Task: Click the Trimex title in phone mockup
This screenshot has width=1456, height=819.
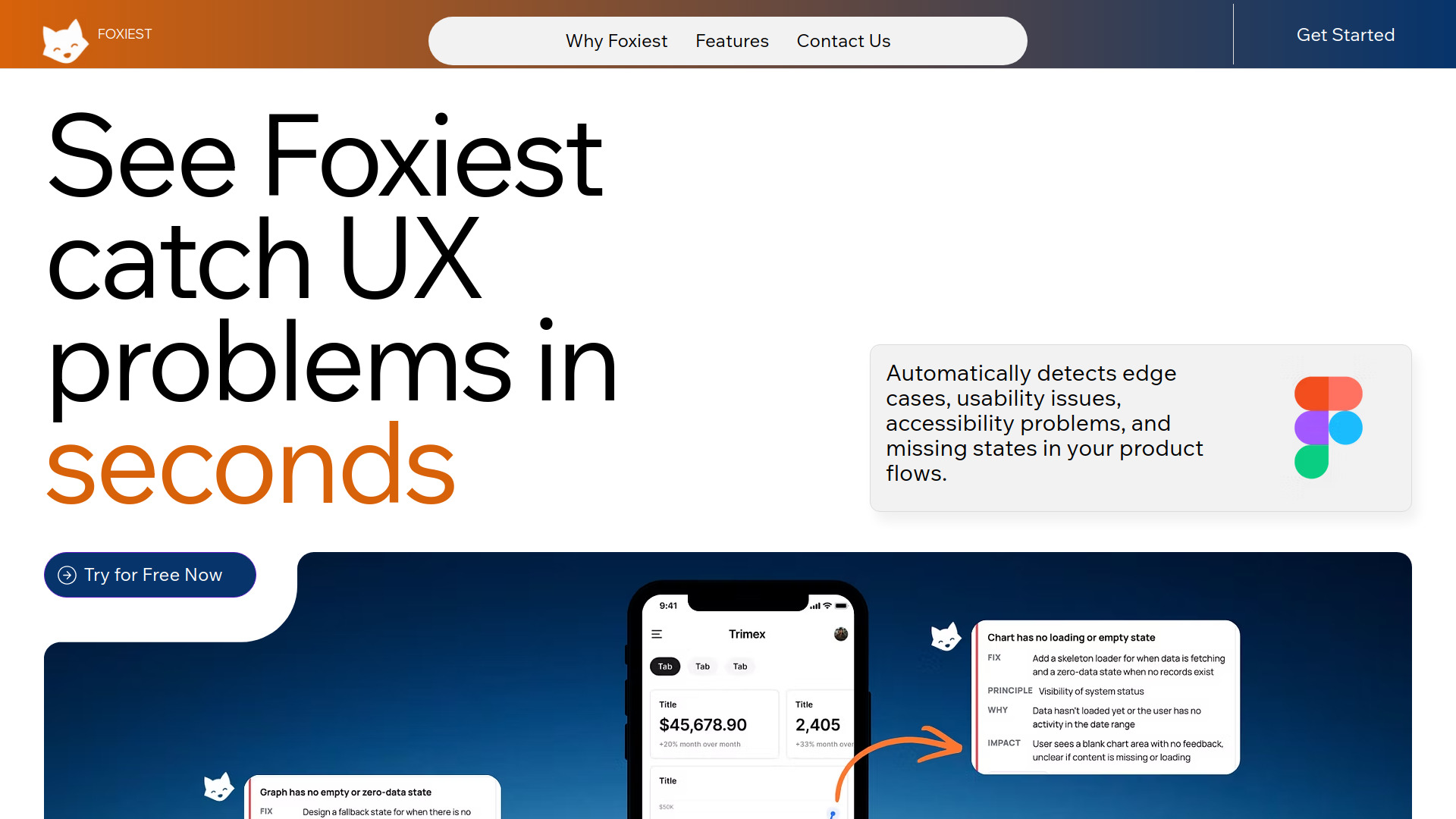Action: pos(747,634)
